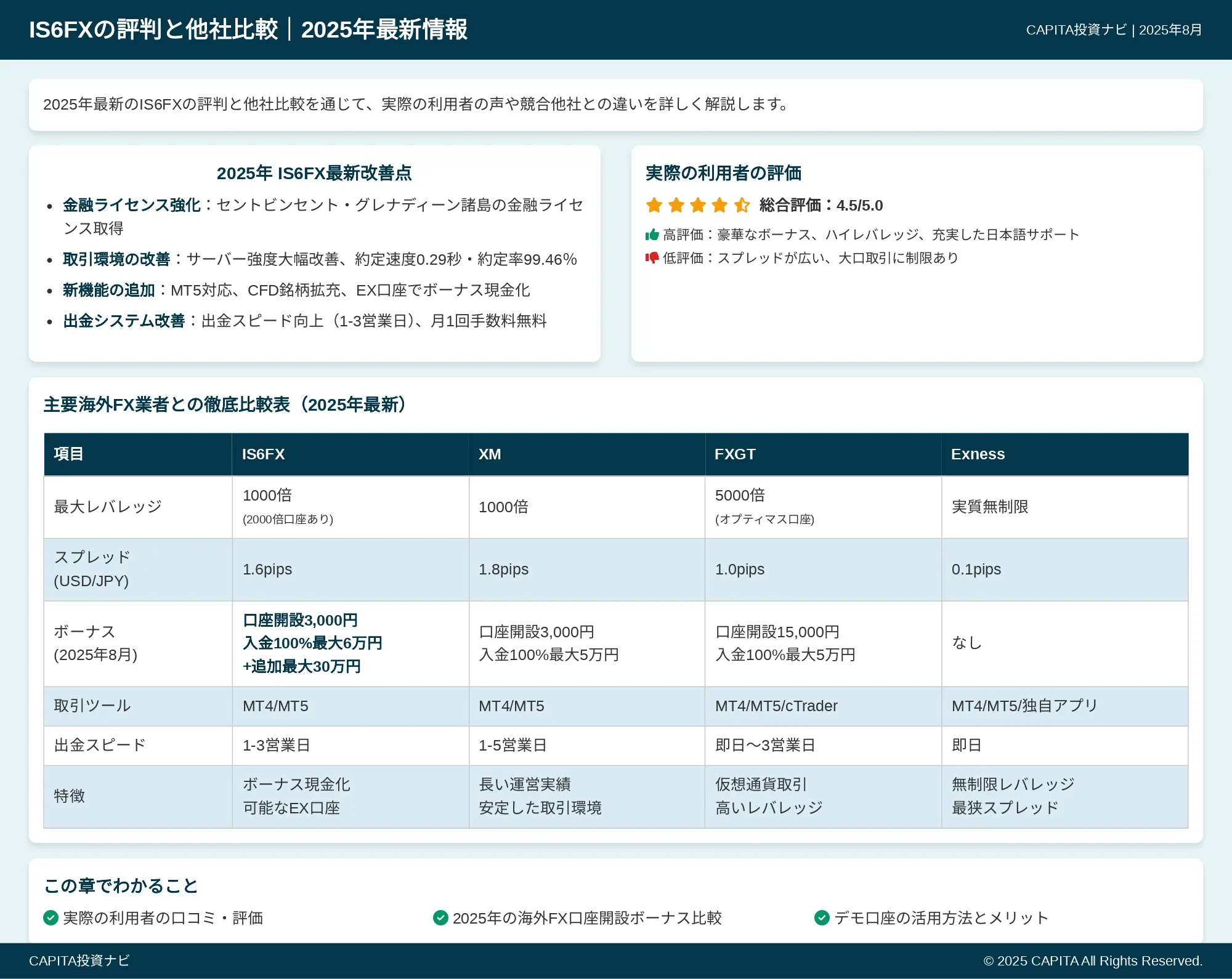This screenshot has height=979, width=1232.
Task: Select the 1.0pips spread cell
Action: click(823, 570)
